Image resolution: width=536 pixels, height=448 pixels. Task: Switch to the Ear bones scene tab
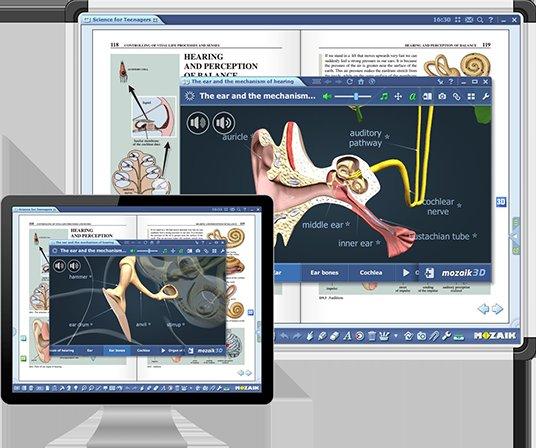[324, 273]
